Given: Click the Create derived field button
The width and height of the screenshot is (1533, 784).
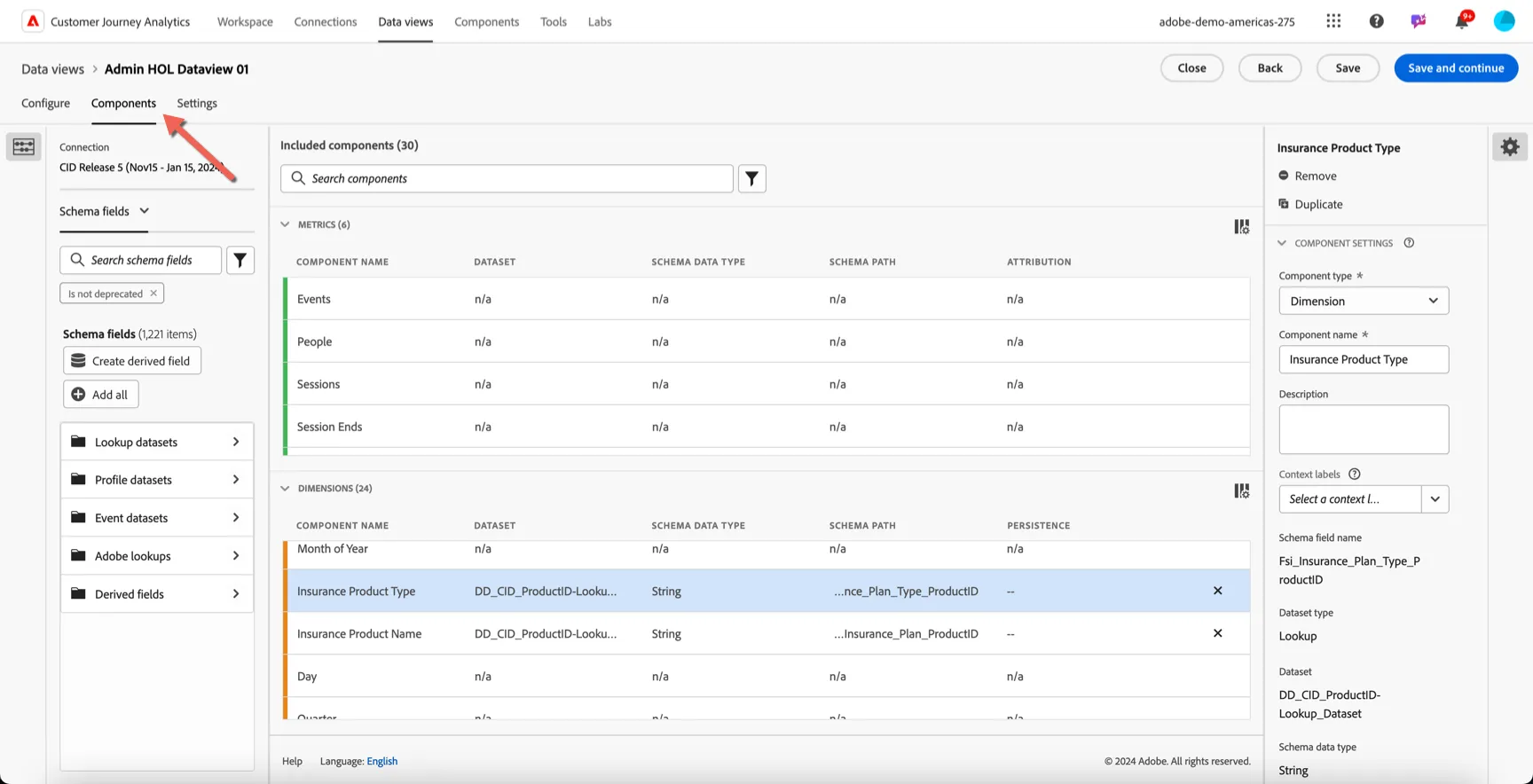Looking at the screenshot, I should (132, 361).
